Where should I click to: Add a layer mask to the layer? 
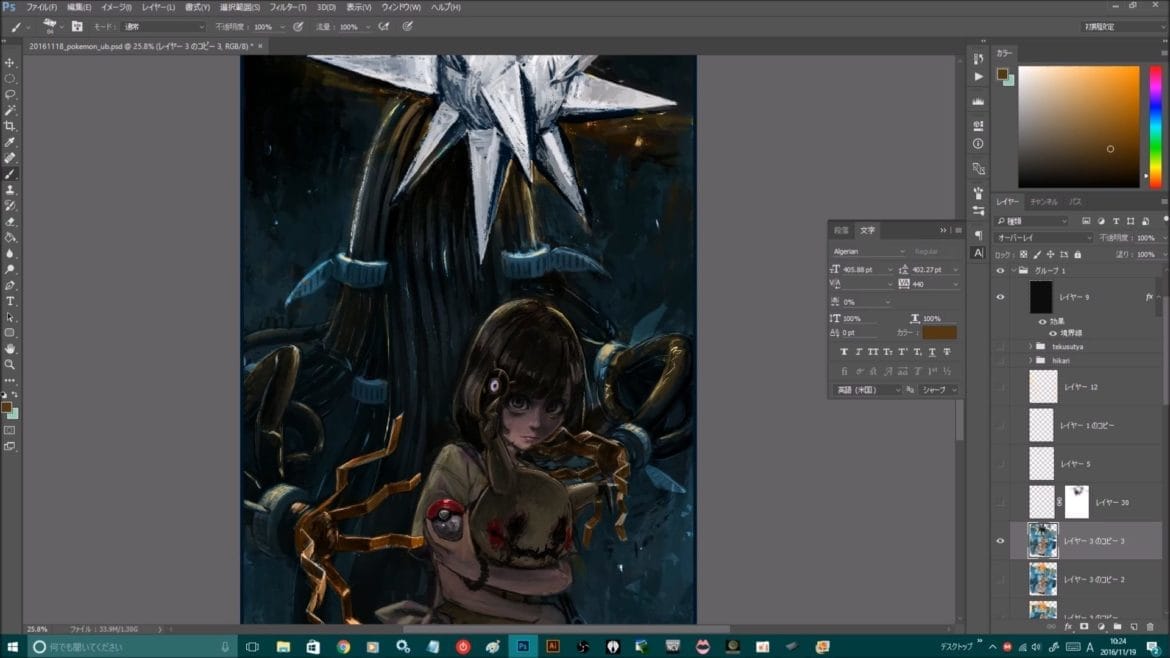click(x=1084, y=627)
